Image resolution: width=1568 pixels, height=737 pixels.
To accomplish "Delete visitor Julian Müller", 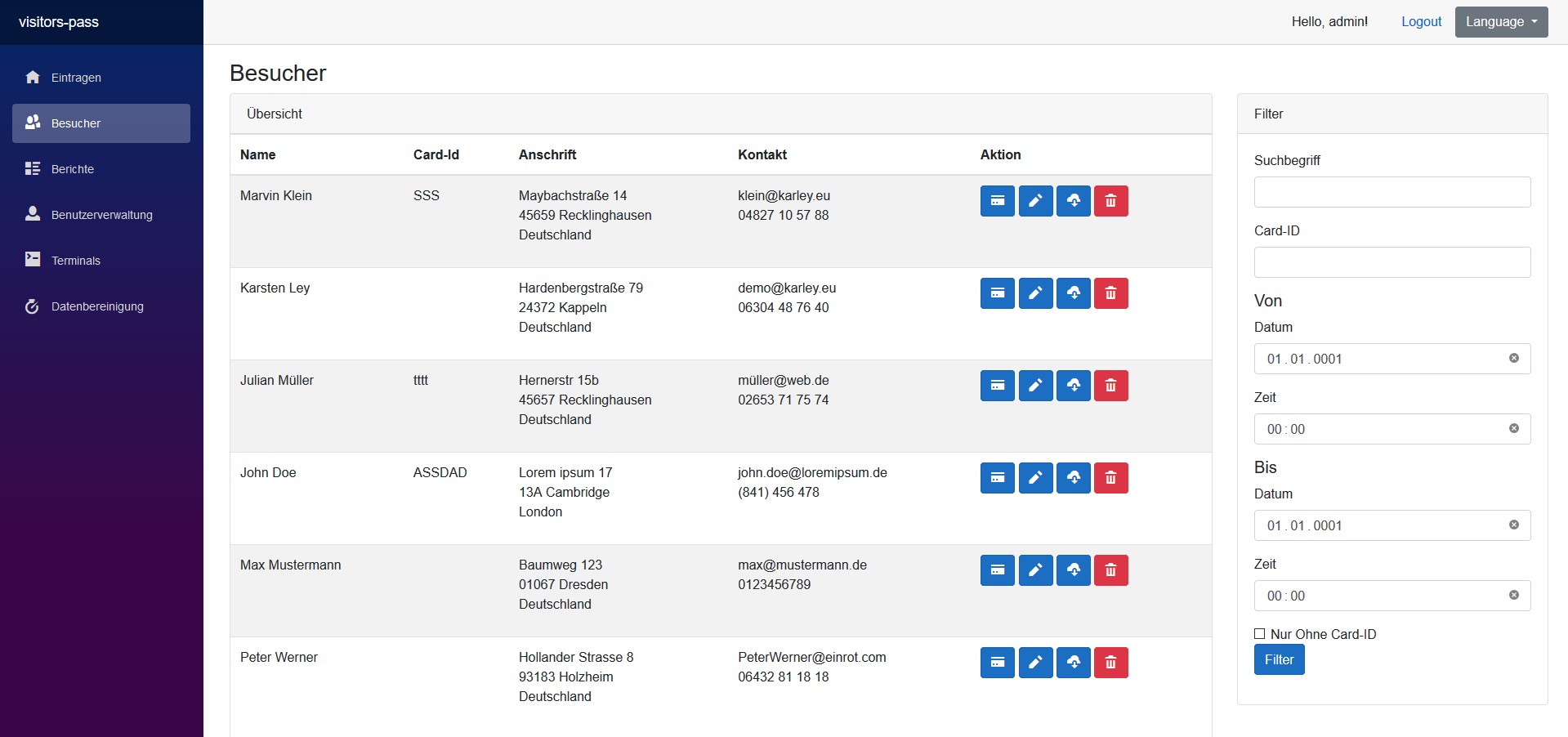I will point(1111,386).
